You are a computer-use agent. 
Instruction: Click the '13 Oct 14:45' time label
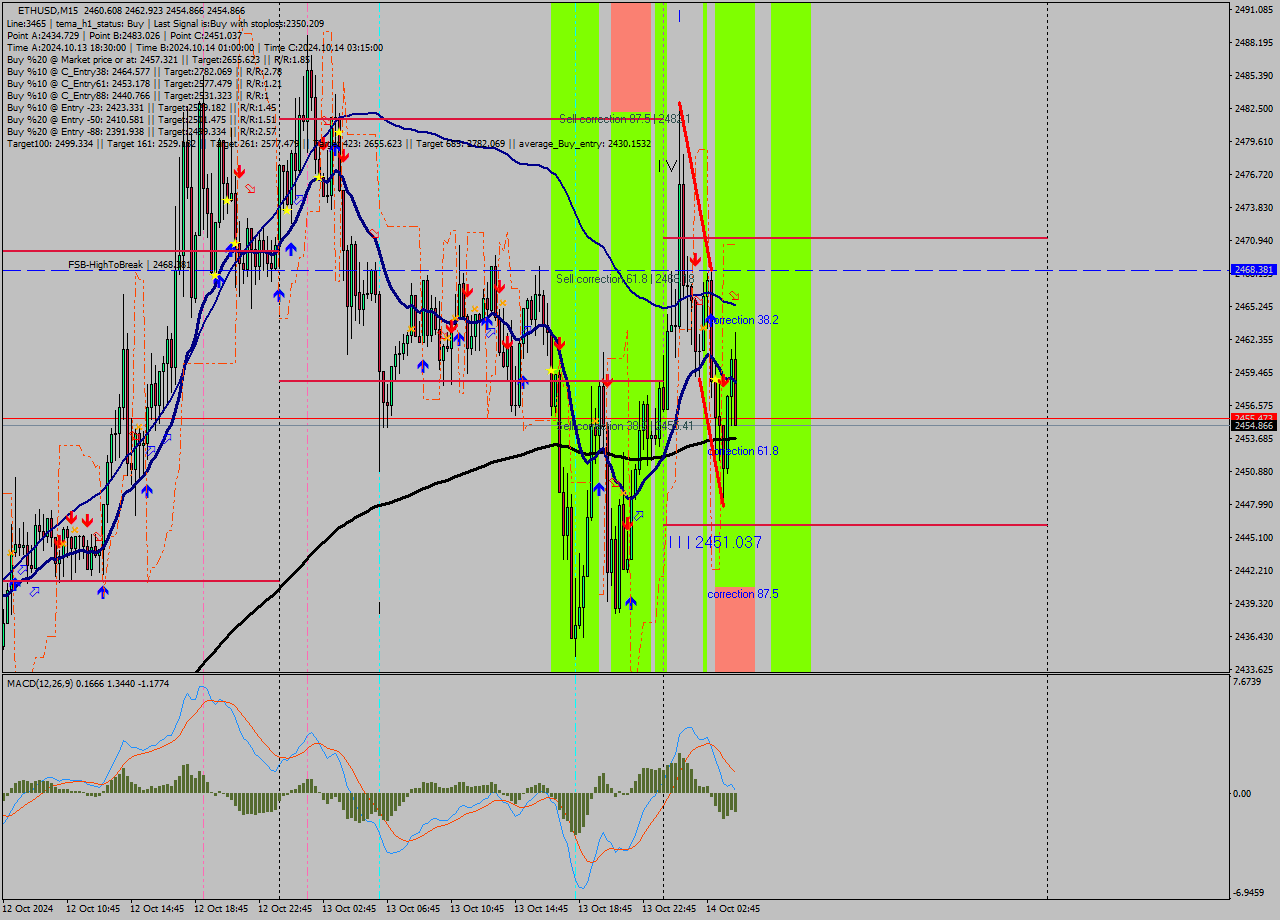pyautogui.click(x=541, y=909)
